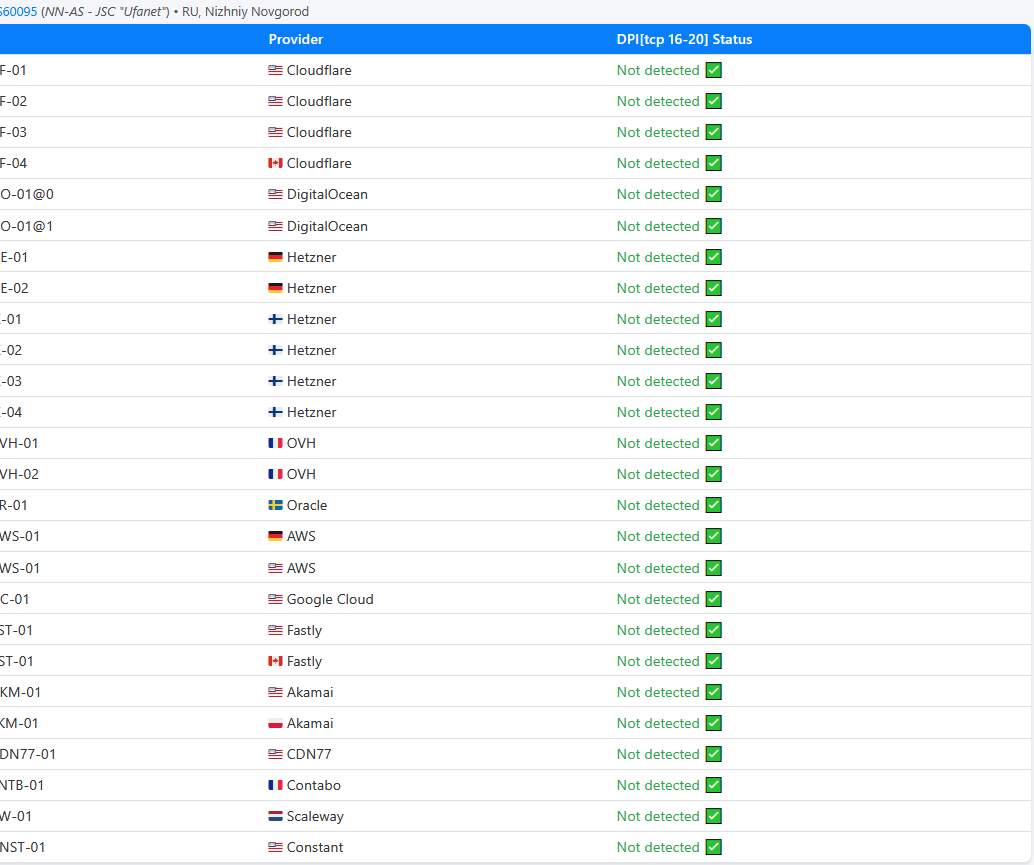Click the row ID cell "DN77-01"
The image size is (1034, 865).
coord(28,754)
